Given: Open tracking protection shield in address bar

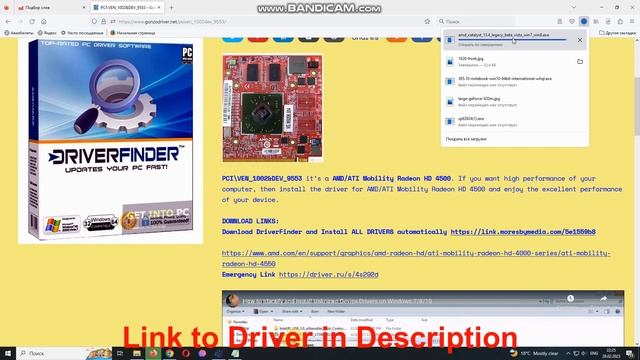Looking at the screenshot, I should pyautogui.click(x=94, y=21).
